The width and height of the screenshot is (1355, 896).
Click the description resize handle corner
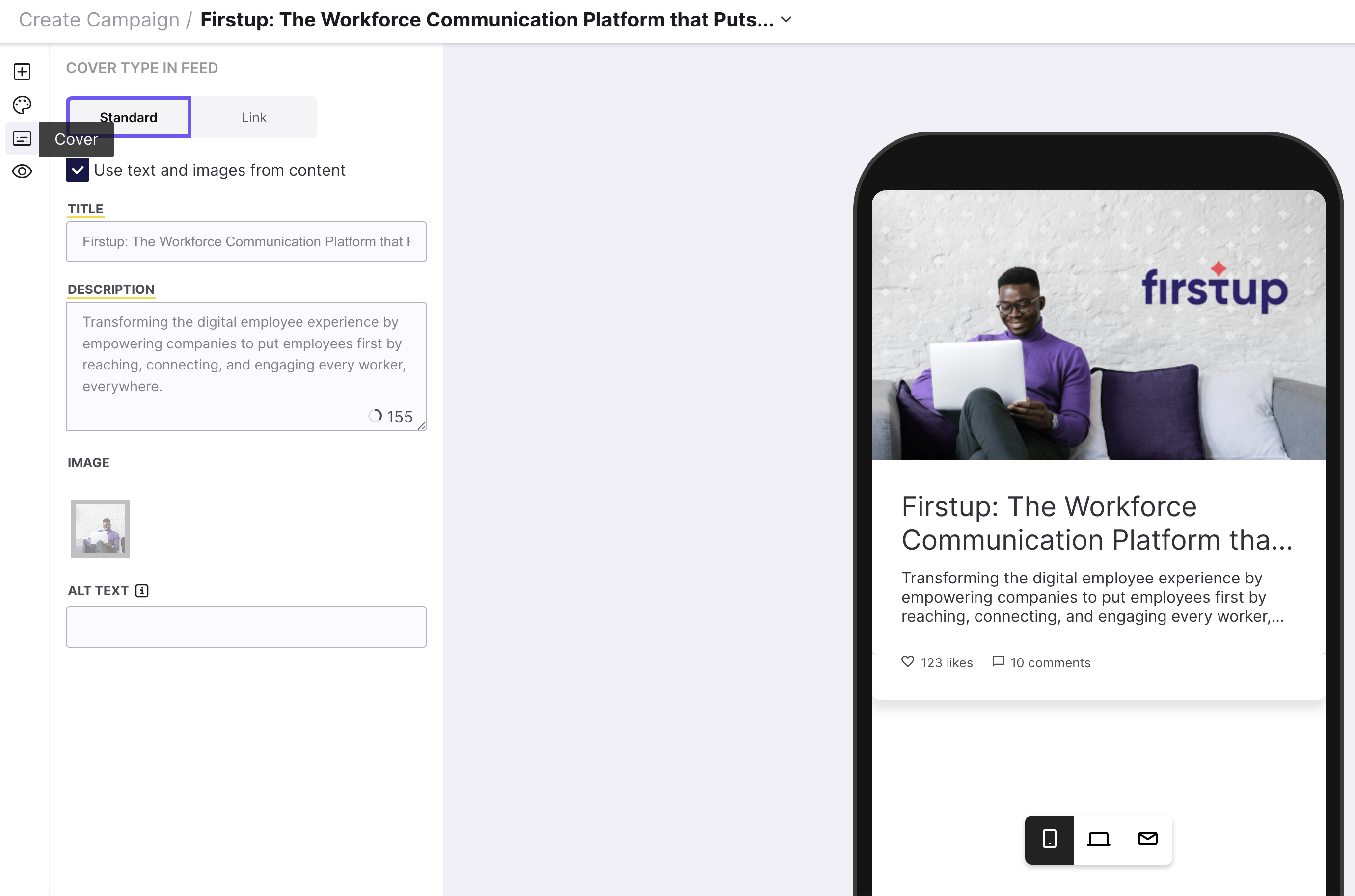click(x=422, y=426)
